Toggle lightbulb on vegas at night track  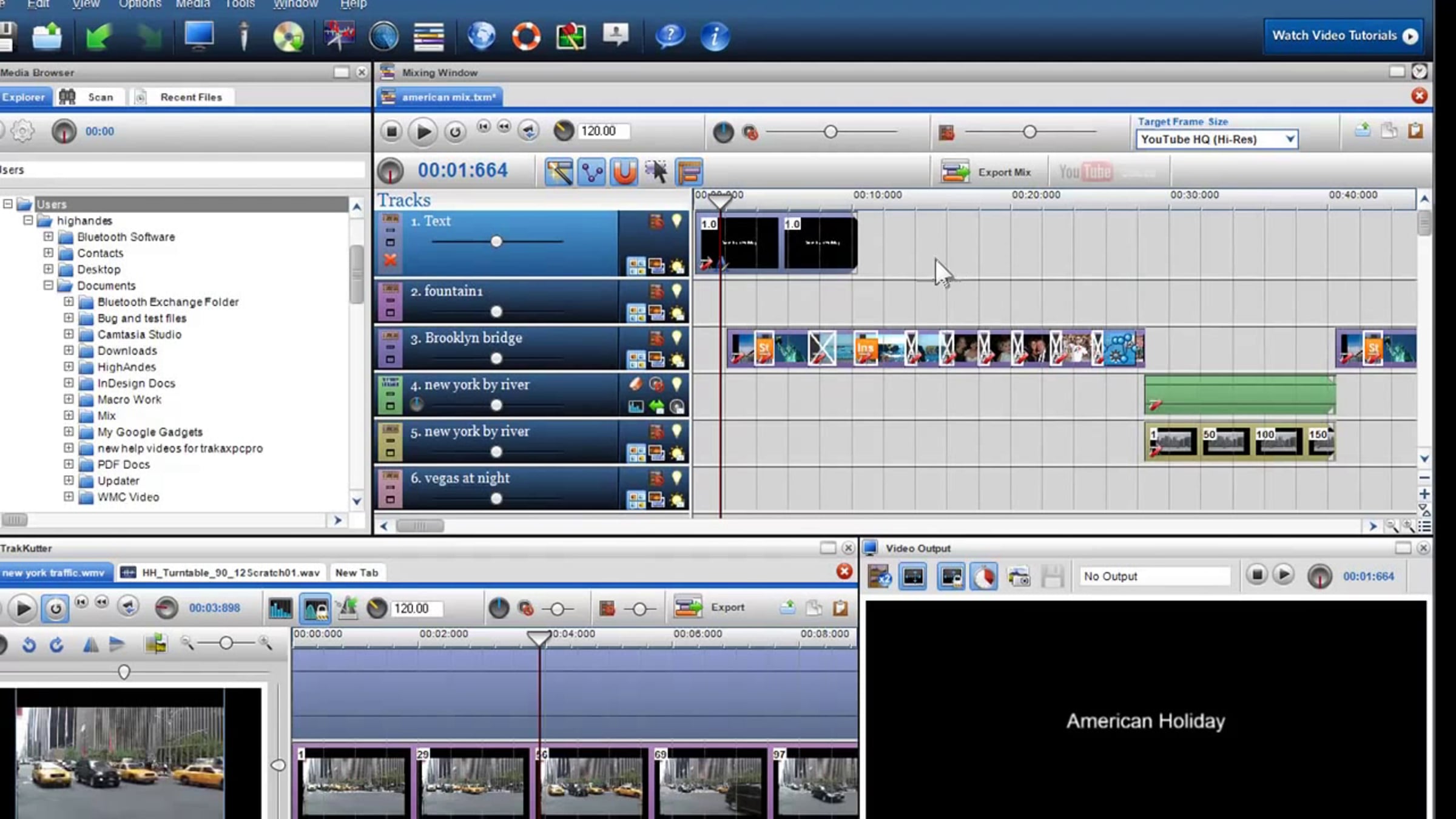click(676, 478)
